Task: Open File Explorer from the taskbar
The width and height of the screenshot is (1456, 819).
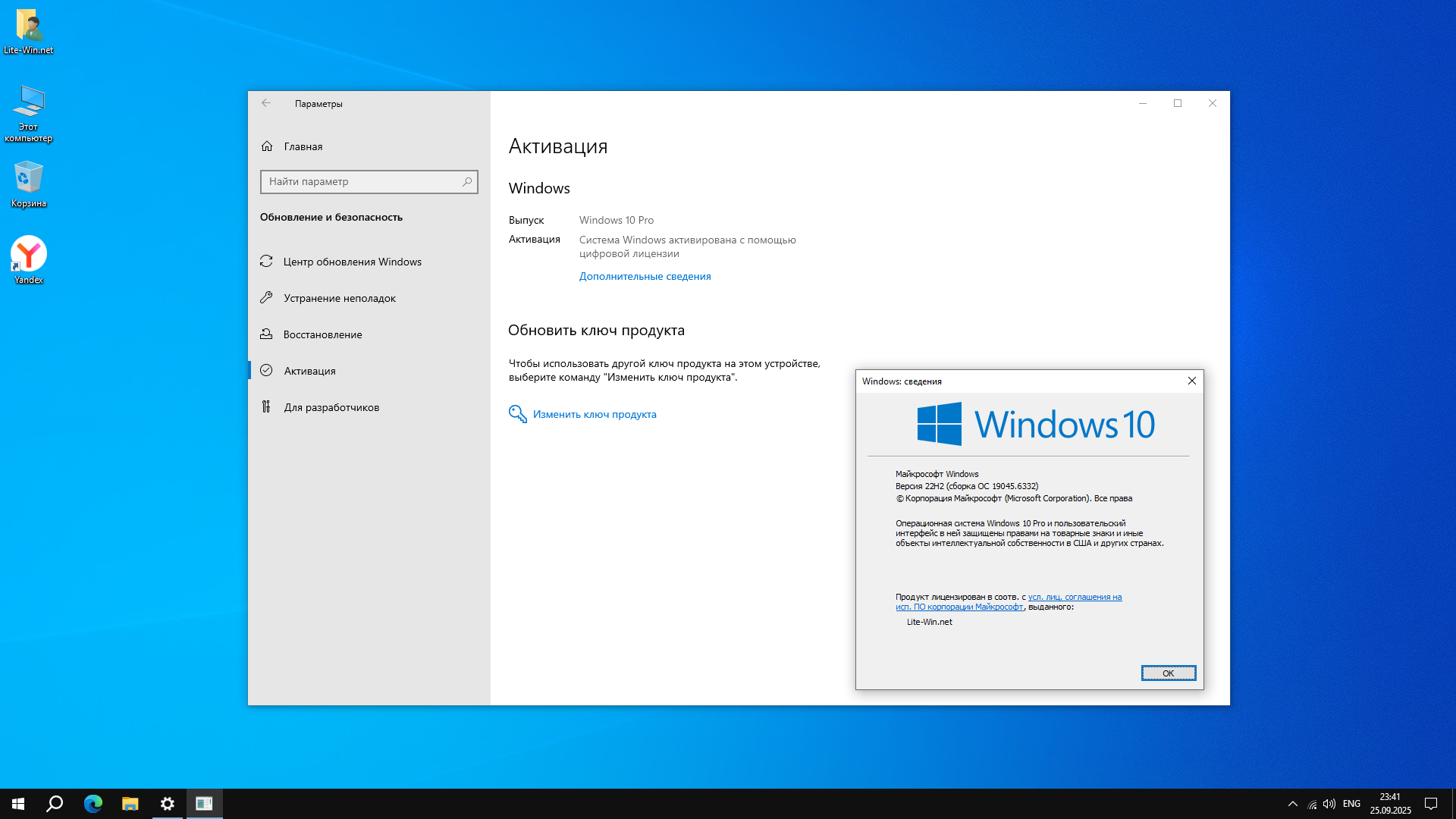Action: (x=130, y=804)
